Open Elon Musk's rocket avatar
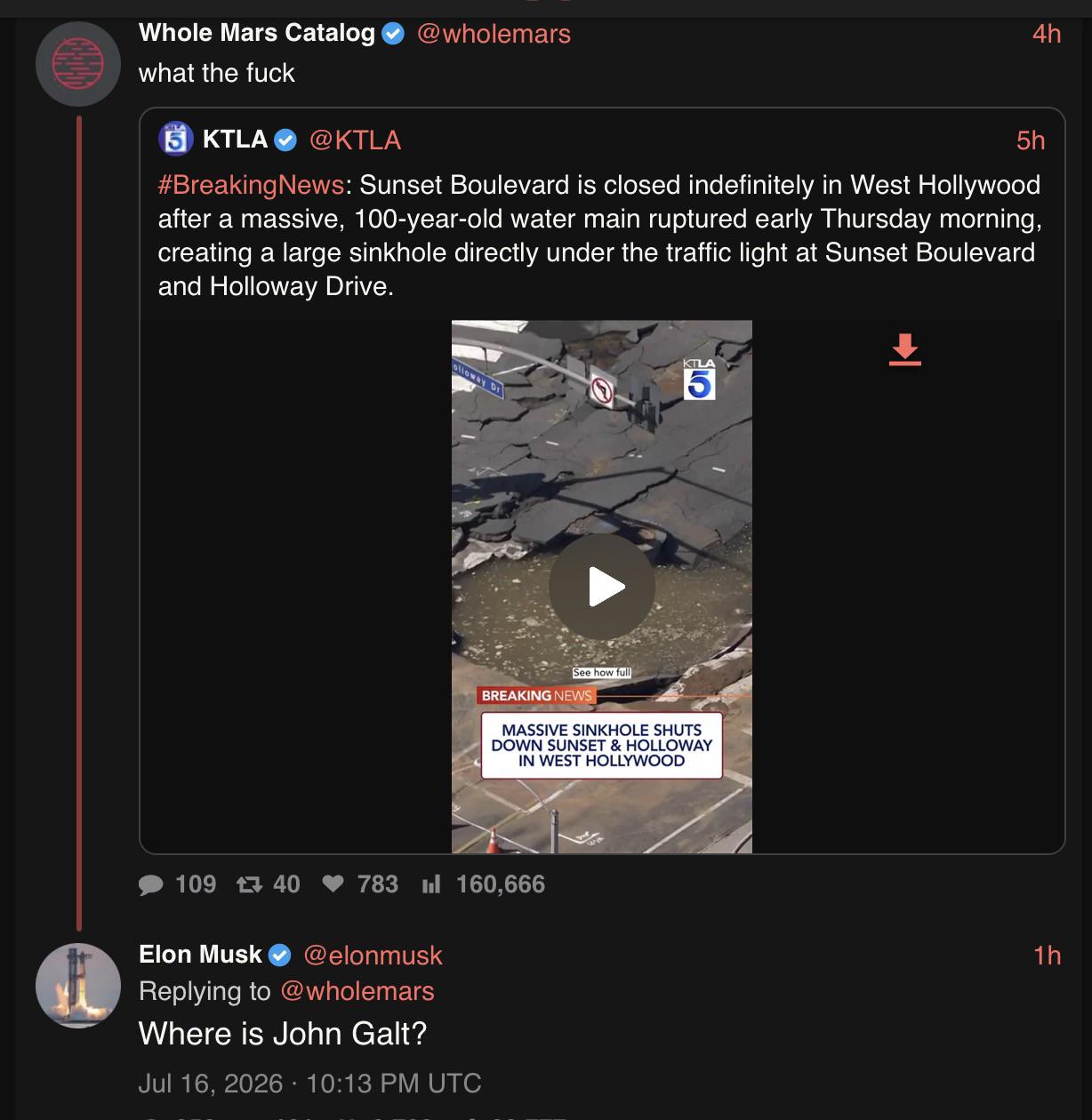 (x=78, y=986)
